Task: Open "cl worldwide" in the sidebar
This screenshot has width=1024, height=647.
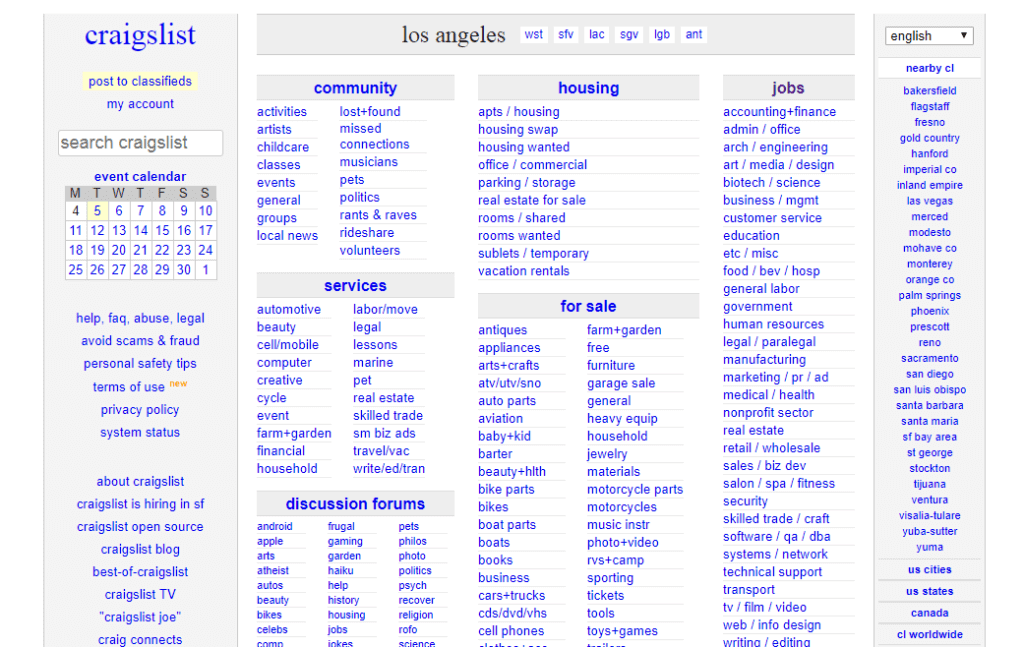Action: point(928,634)
